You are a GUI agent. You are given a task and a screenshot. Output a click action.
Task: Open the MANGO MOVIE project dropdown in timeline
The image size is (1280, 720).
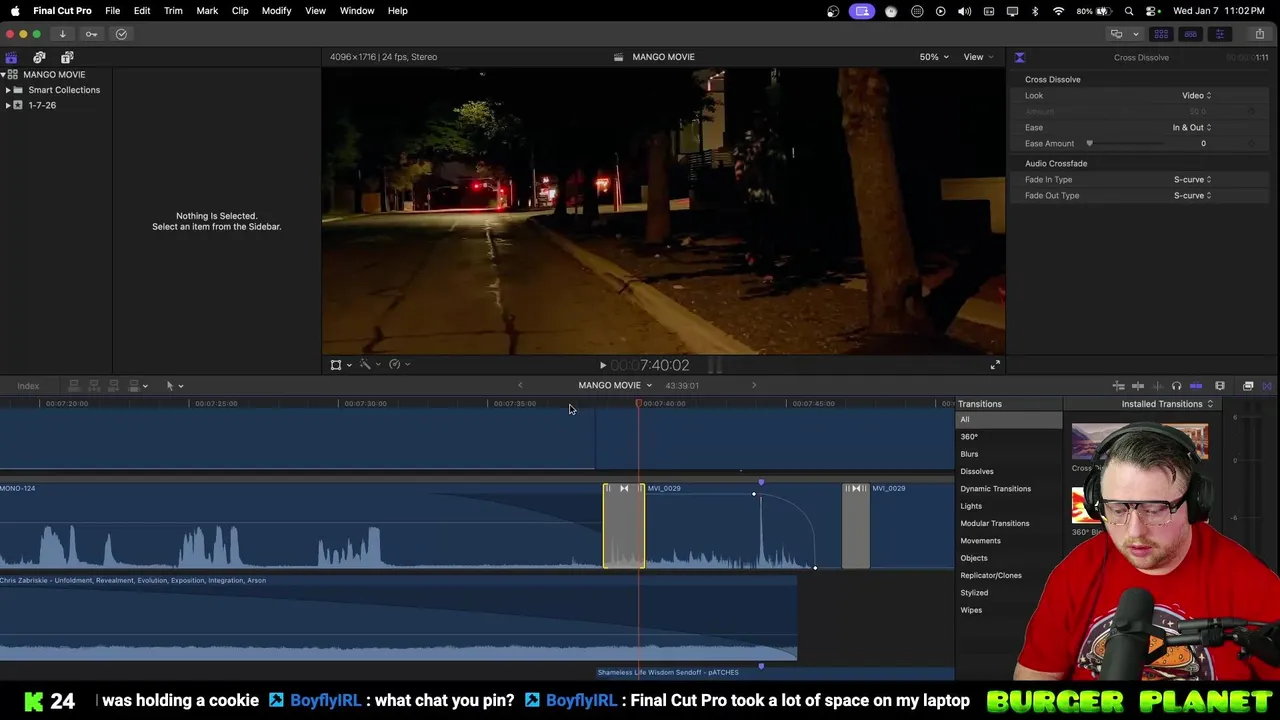[615, 385]
